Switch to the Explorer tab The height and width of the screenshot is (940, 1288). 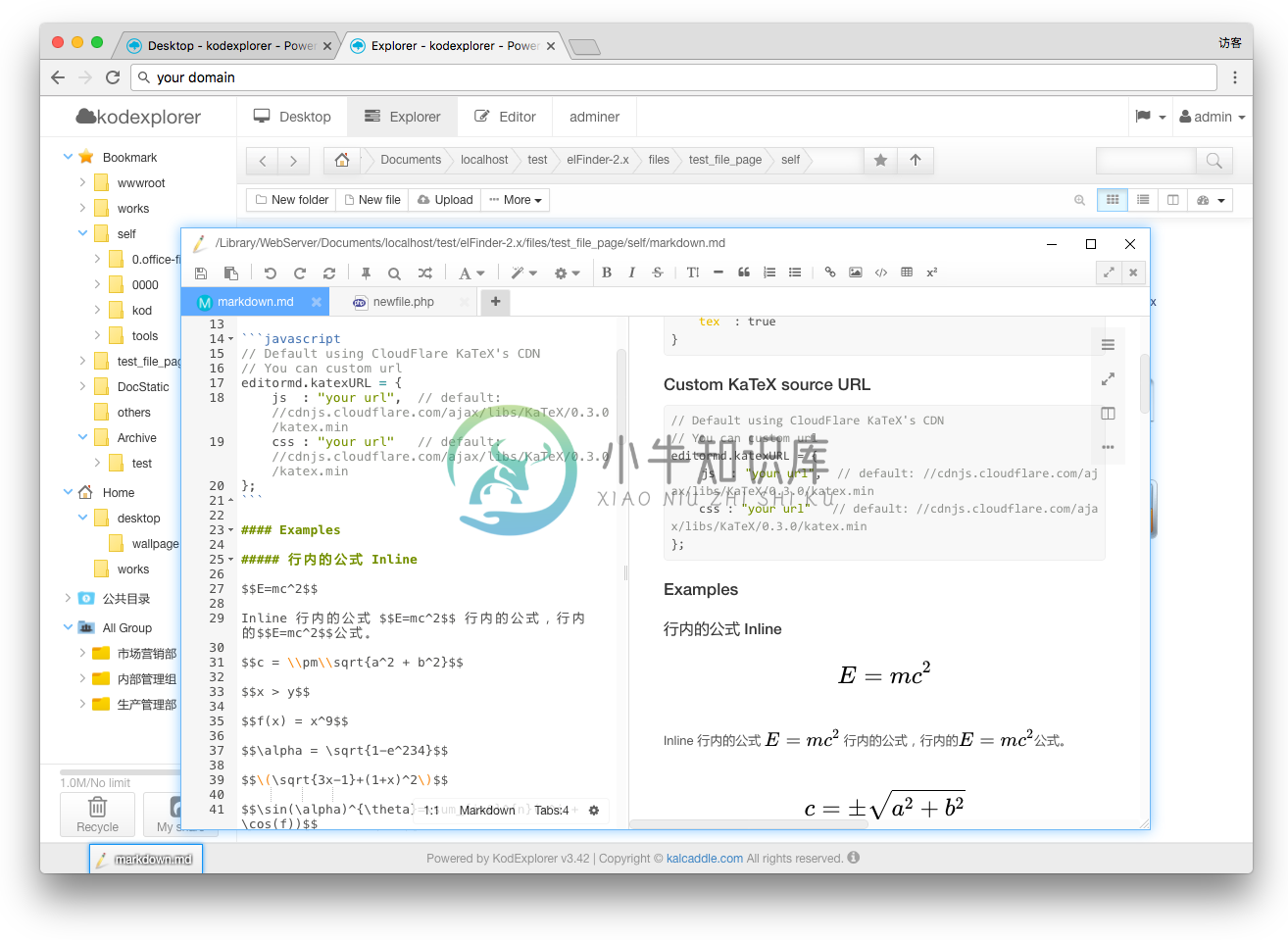click(402, 117)
